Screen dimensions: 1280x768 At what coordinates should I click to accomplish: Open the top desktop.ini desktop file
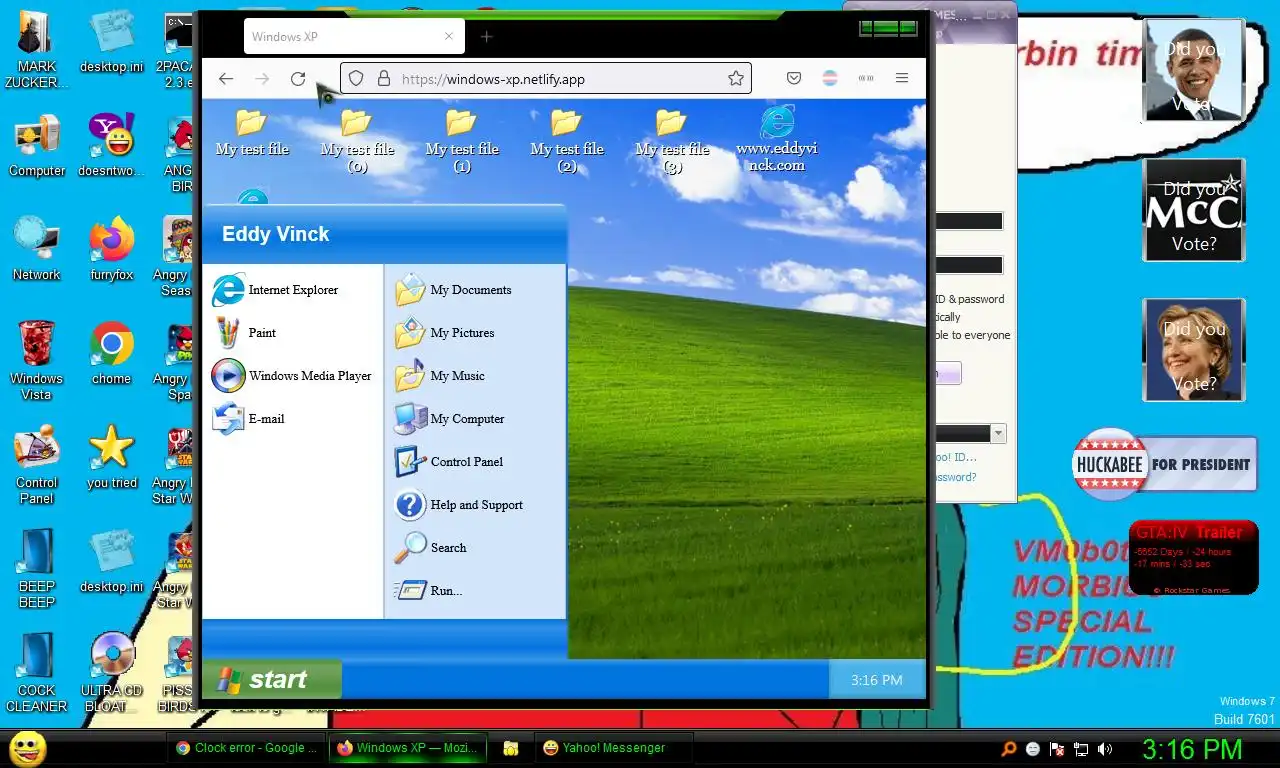(111, 42)
